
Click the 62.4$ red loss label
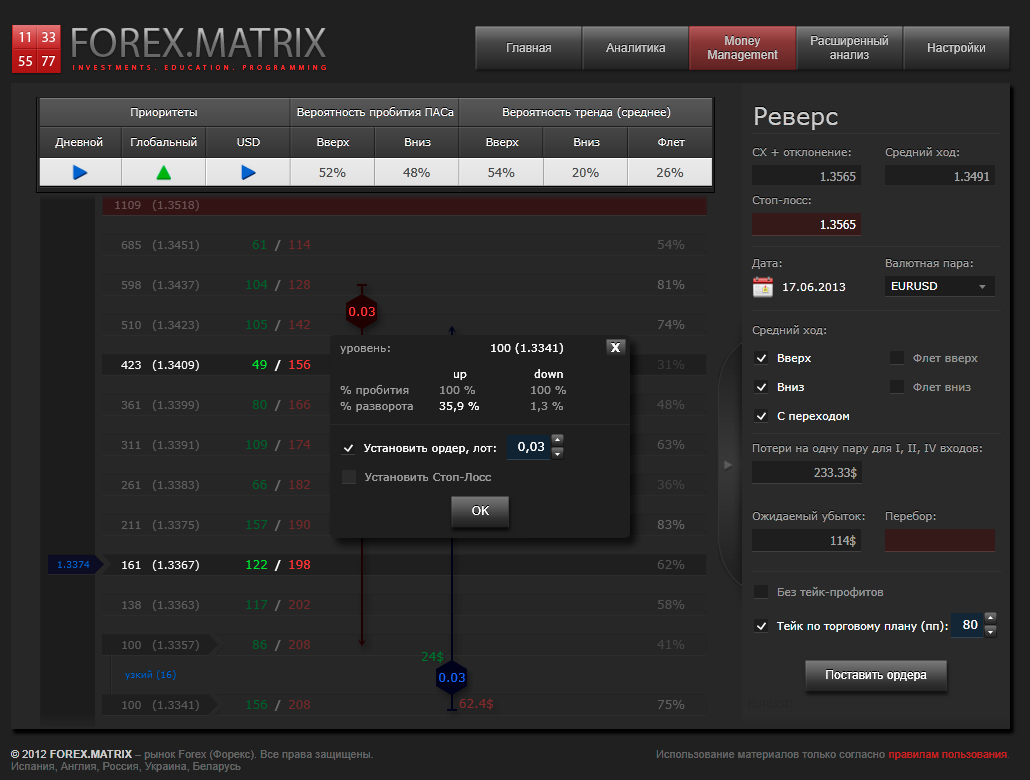pyautogui.click(x=476, y=704)
